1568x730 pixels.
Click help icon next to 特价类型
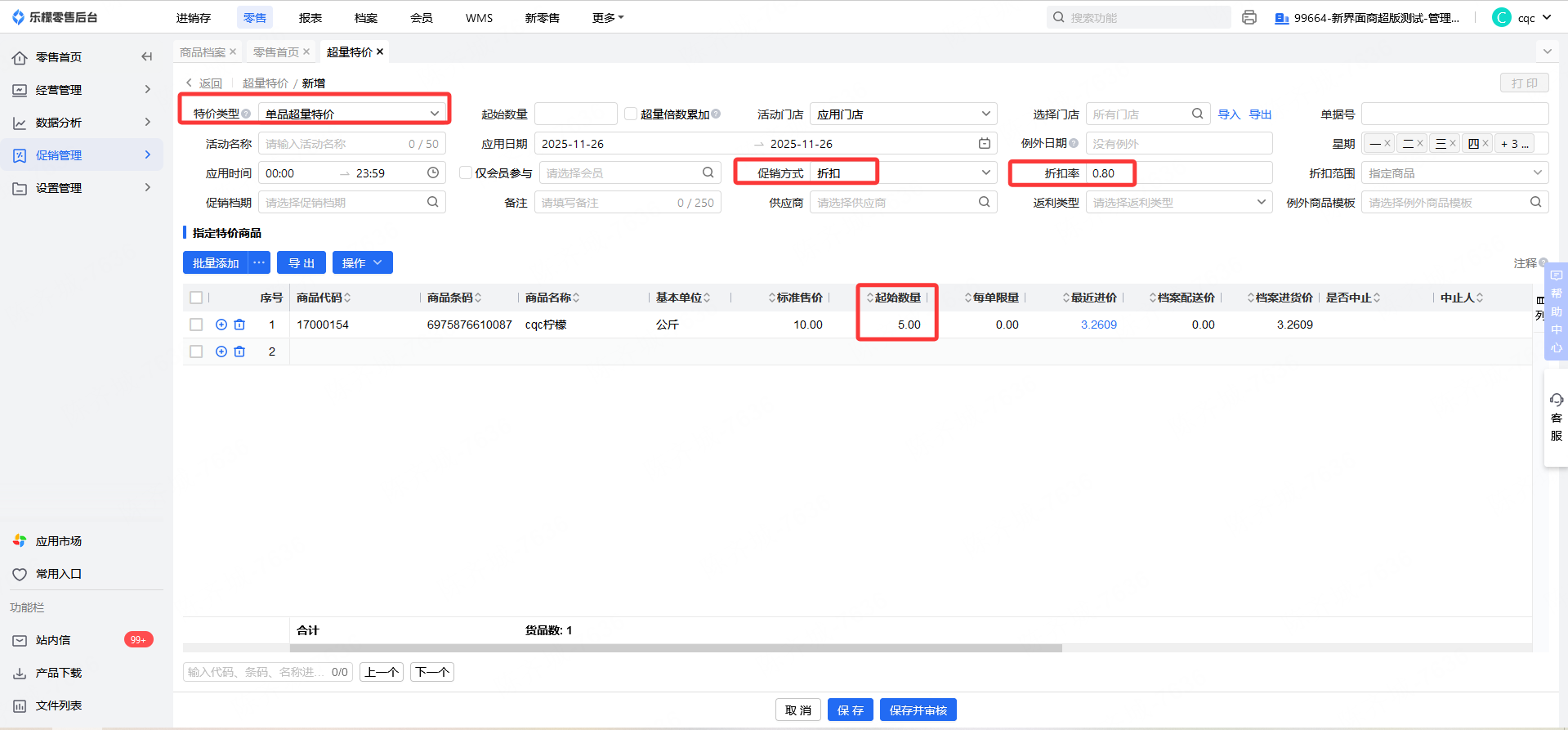pyautogui.click(x=246, y=114)
